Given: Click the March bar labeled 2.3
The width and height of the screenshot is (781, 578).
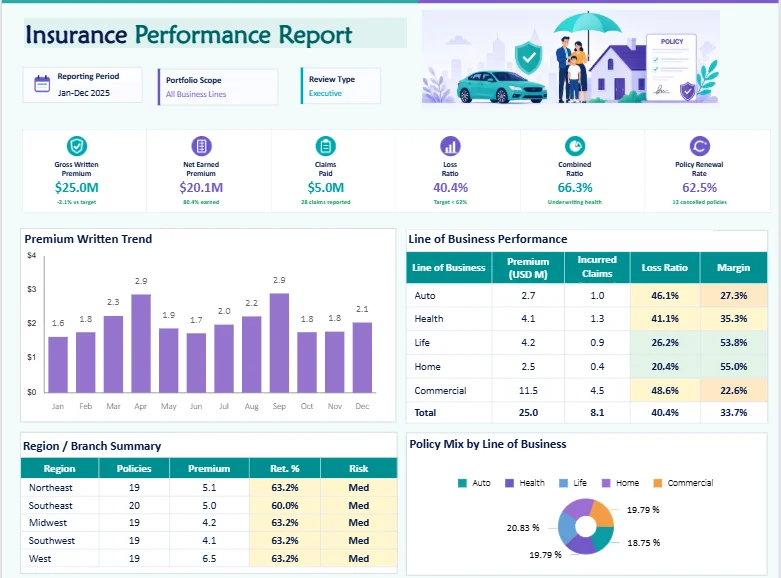Looking at the screenshot, I should click(x=114, y=354).
